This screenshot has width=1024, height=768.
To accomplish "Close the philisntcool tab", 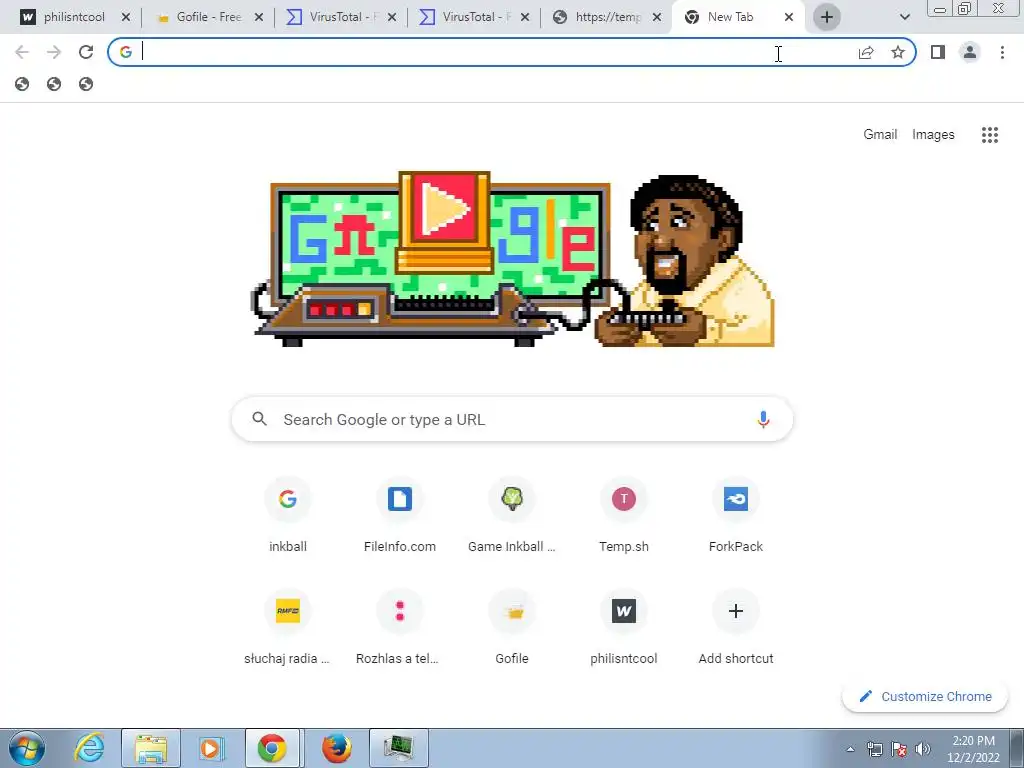I will (x=126, y=18).
